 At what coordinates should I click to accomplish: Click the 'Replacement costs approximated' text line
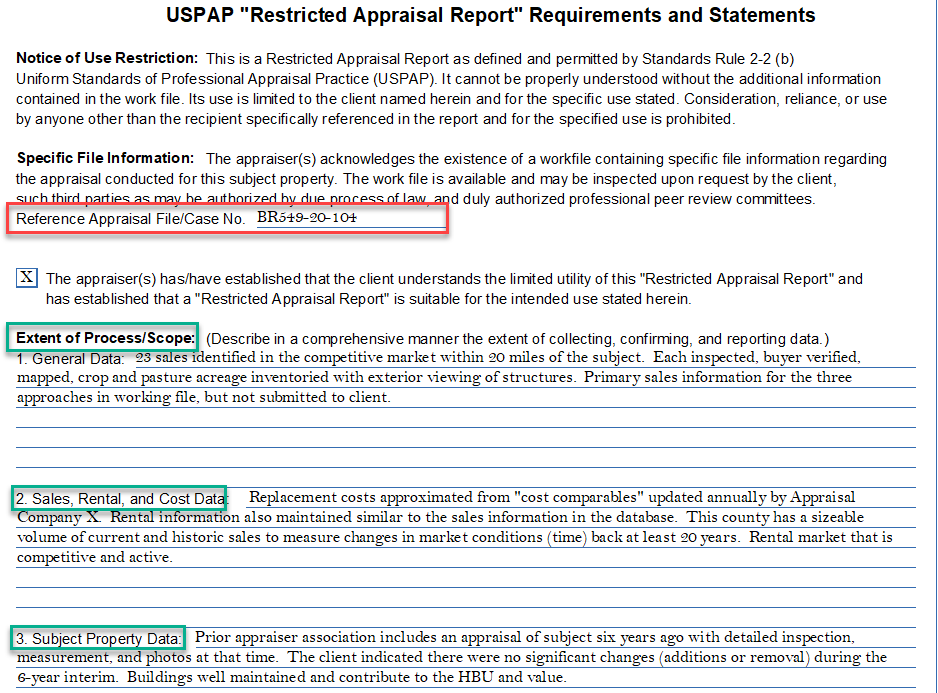[551, 497]
